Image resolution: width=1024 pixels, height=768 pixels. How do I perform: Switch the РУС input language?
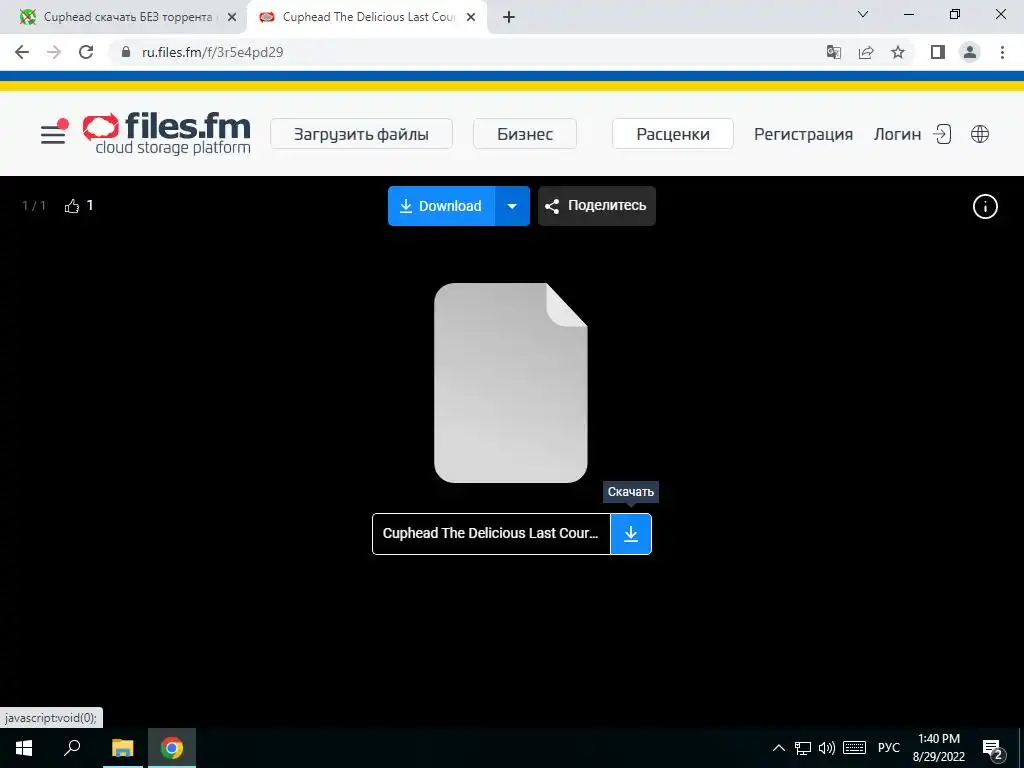click(x=888, y=748)
